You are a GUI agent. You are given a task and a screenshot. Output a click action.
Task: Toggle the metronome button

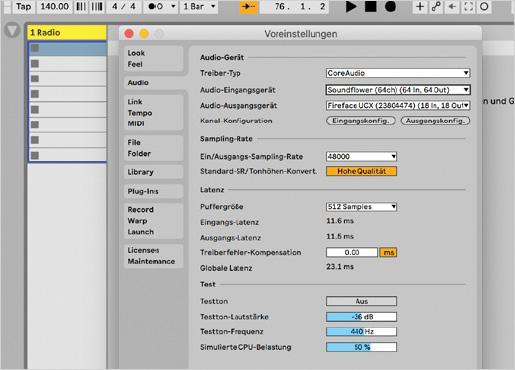click(155, 6)
